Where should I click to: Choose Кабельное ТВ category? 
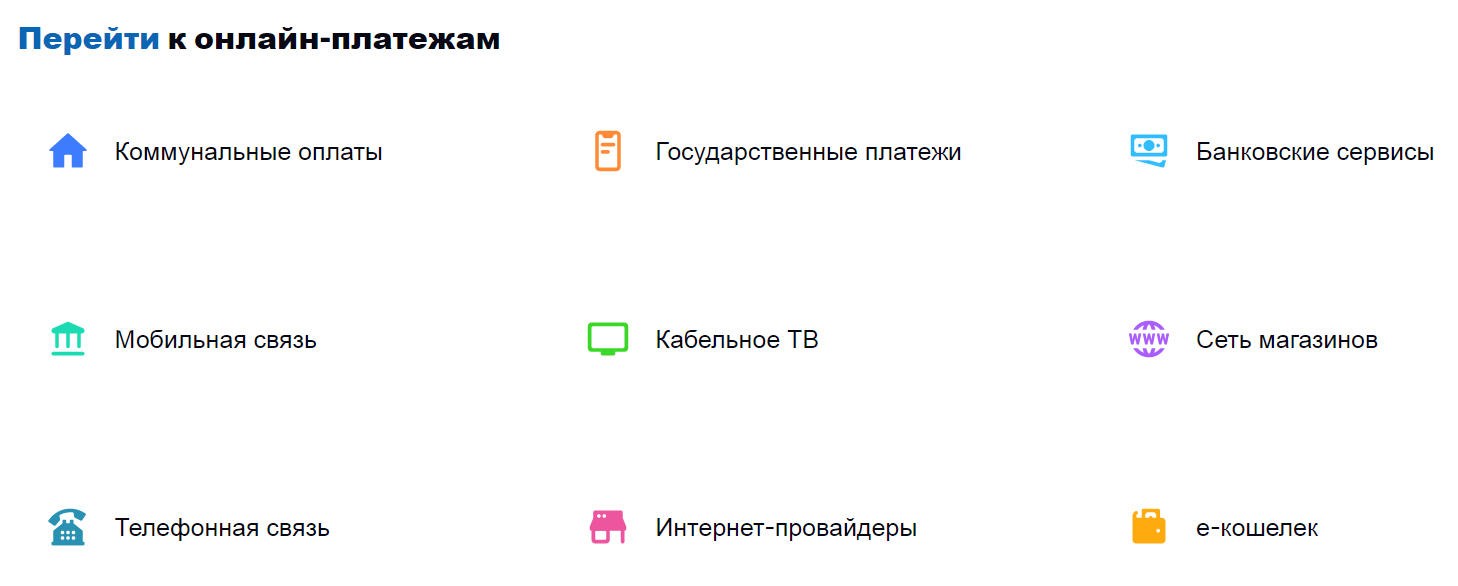click(x=737, y=340)
